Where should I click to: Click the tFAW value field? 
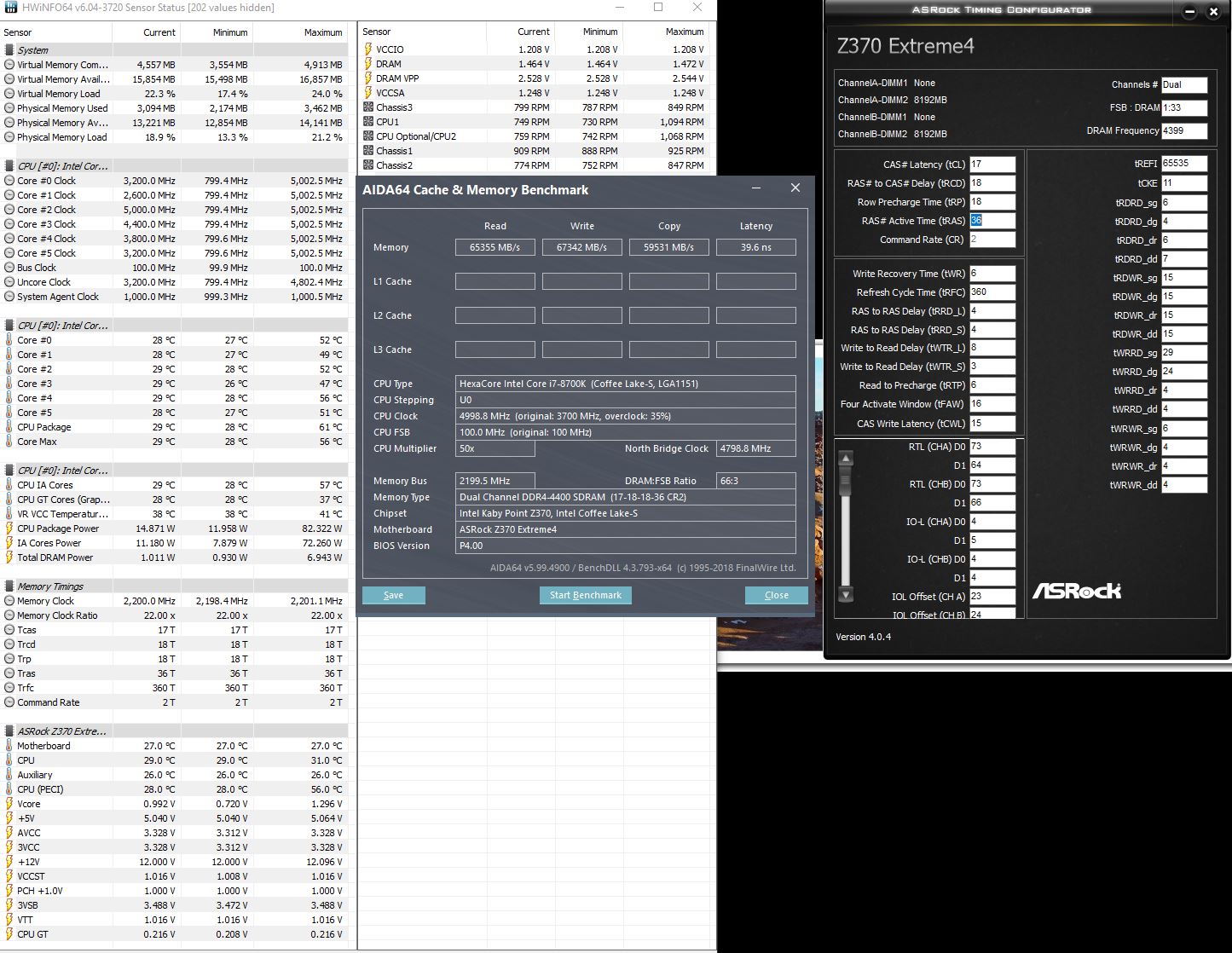tap(992, 405)
